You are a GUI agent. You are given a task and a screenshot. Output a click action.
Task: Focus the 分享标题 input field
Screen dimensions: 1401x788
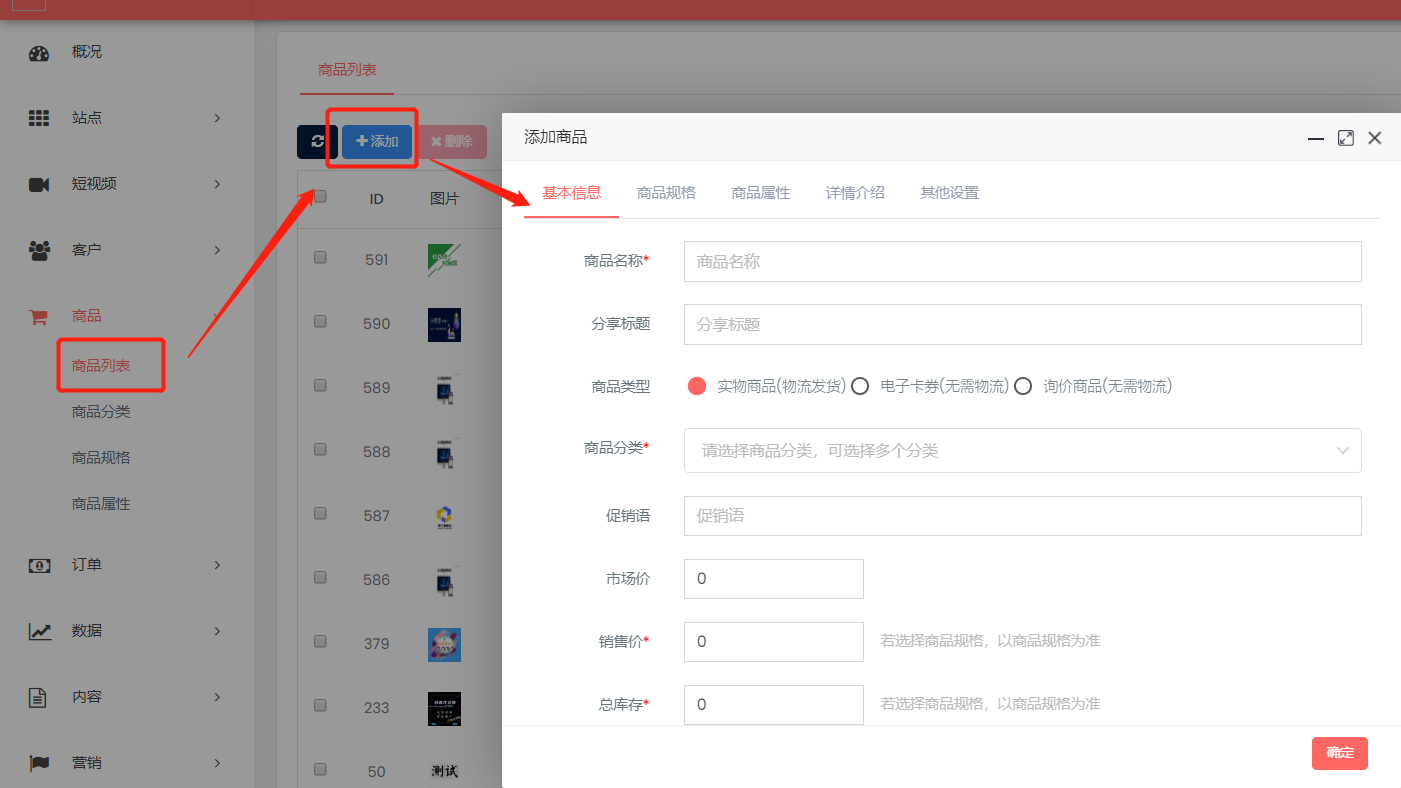pos(1023,325)
